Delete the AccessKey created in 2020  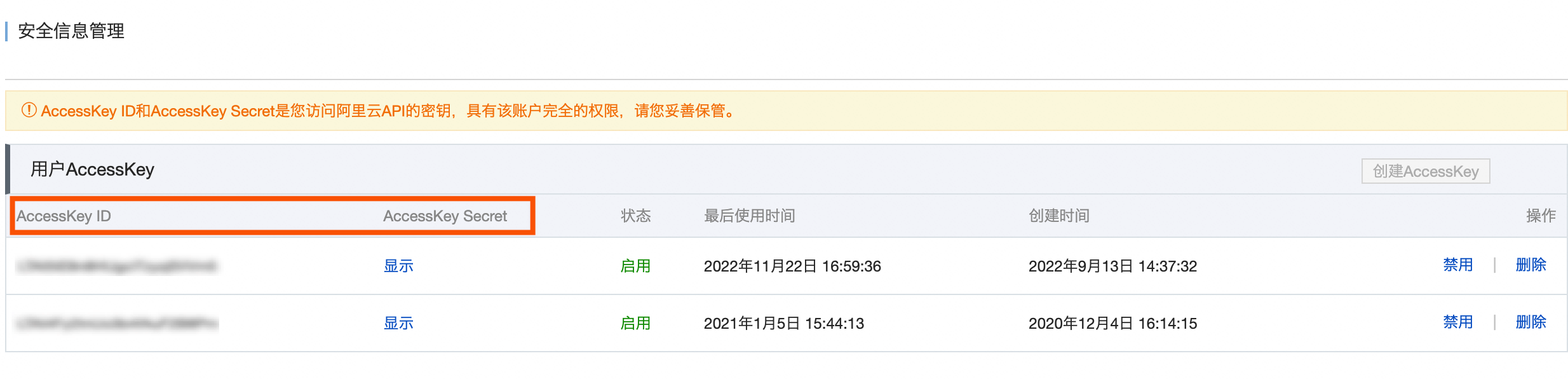click(x=1531, y=322)
